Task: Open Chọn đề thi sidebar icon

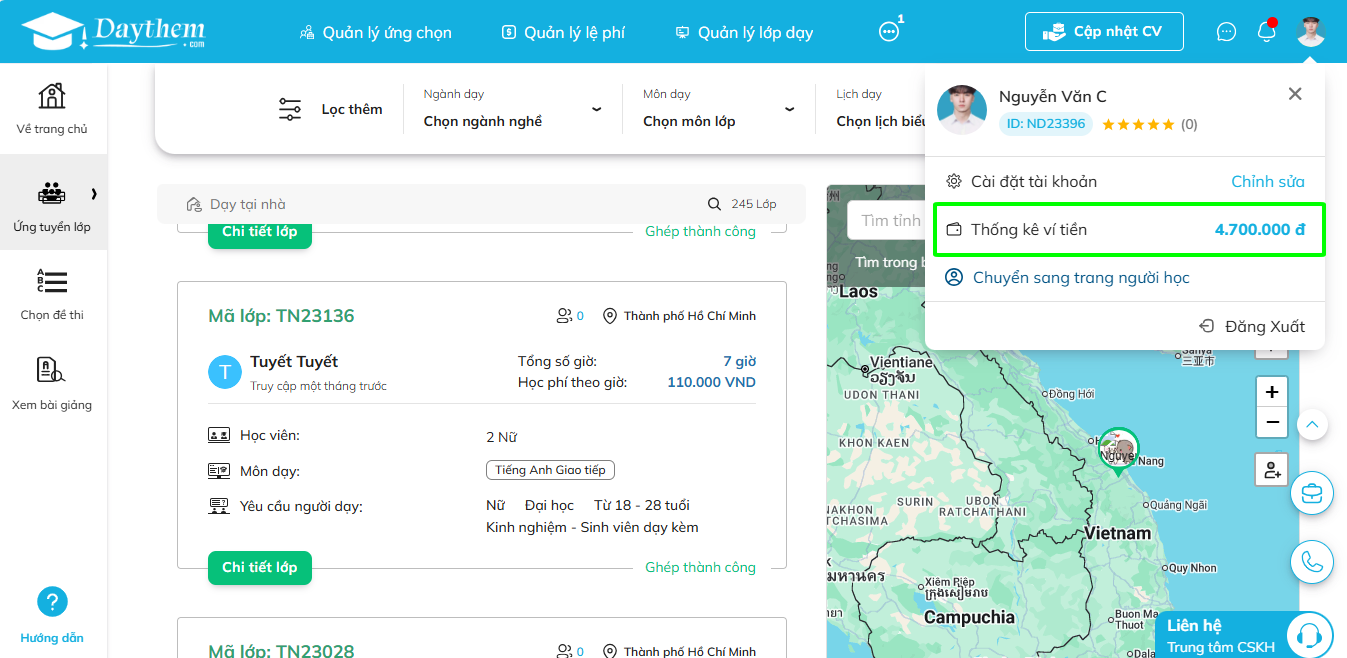Action: (x=52, y=282)
